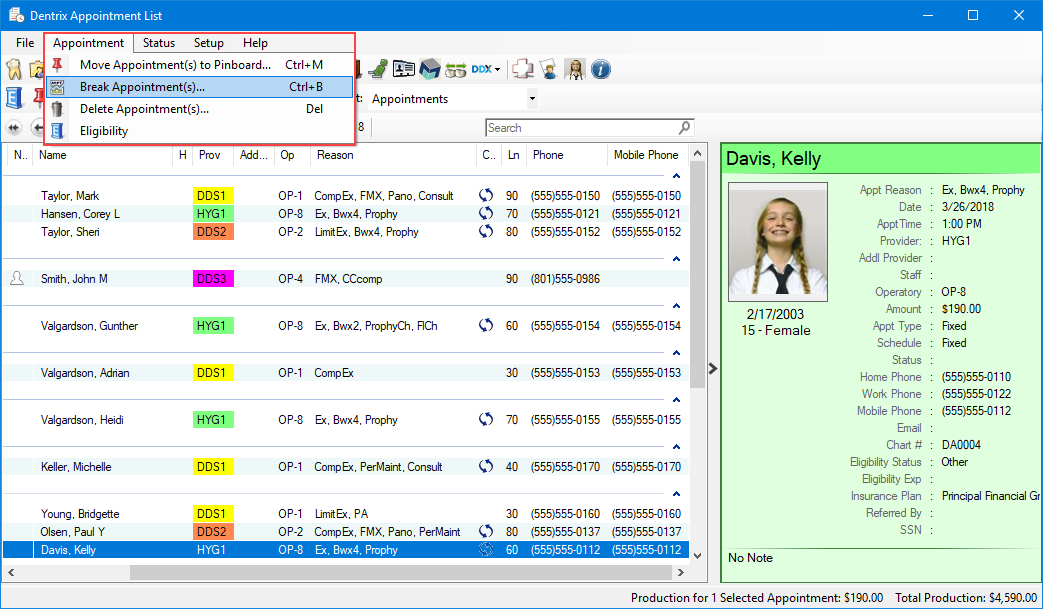
Task: Collapse the patient info panel arrow
Action: tap(712, 368)
